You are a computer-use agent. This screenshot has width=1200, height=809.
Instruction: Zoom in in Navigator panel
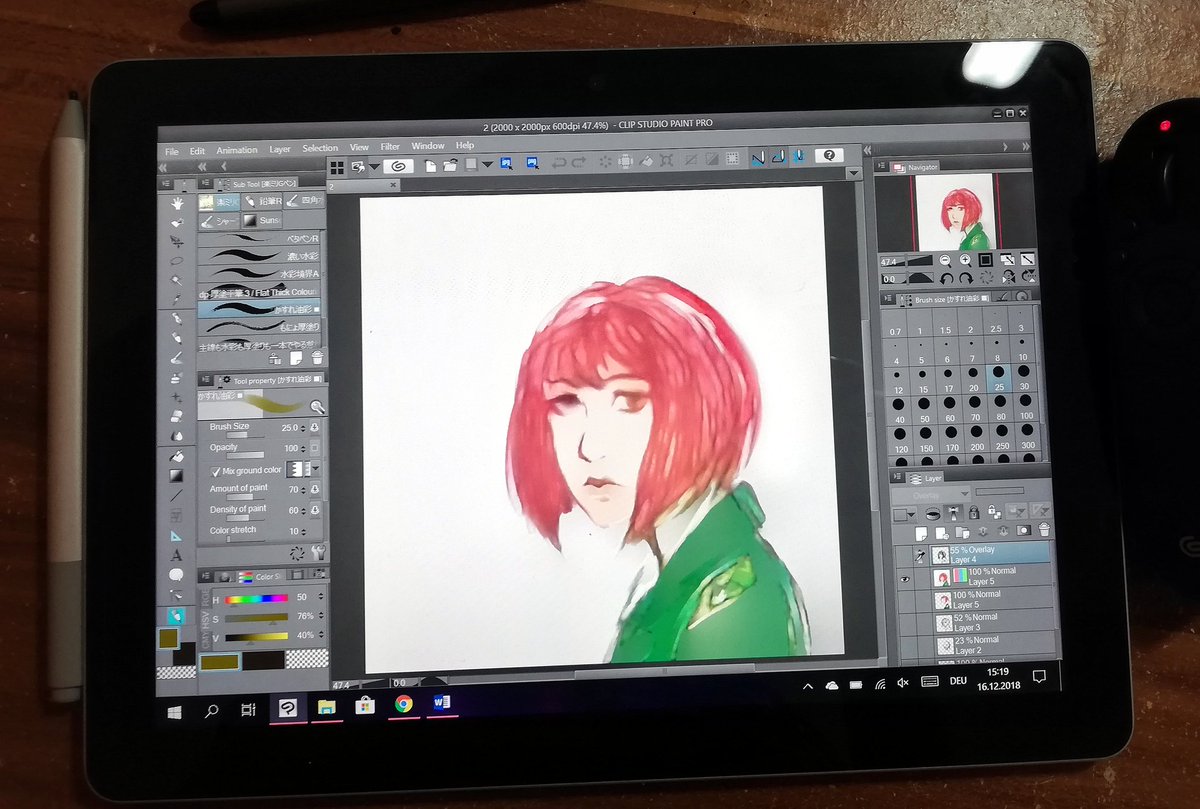965,260
